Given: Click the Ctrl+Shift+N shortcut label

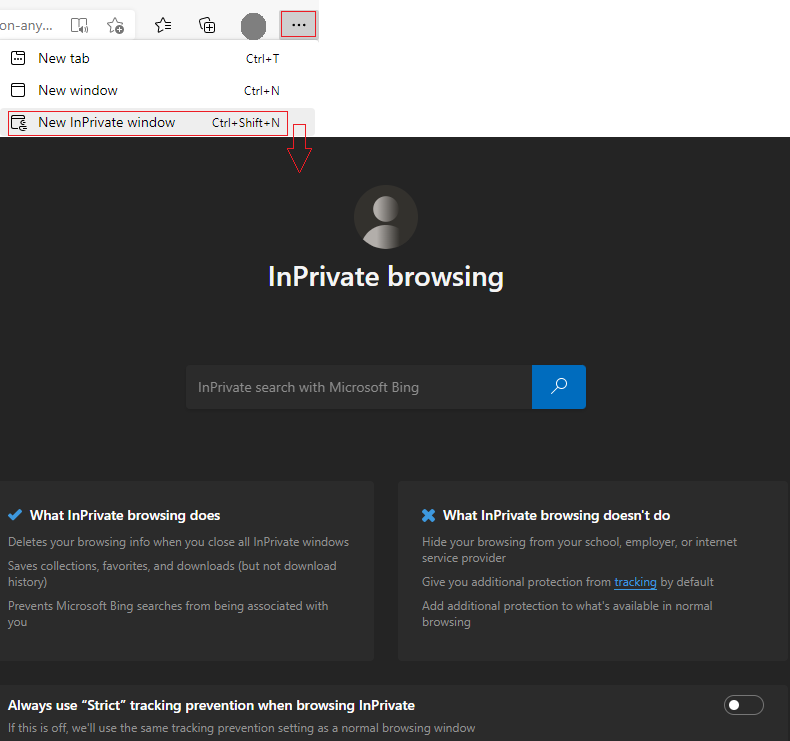Looking at the screenshot, I should click(x=245, y=123).
